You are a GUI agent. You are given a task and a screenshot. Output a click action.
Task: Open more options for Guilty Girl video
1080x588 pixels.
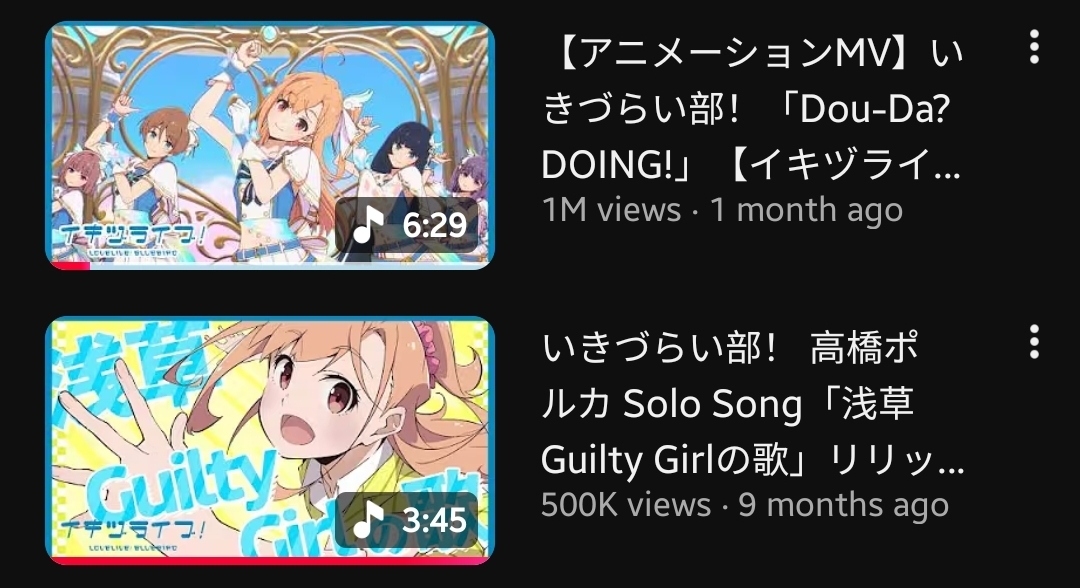point(1033,342)
